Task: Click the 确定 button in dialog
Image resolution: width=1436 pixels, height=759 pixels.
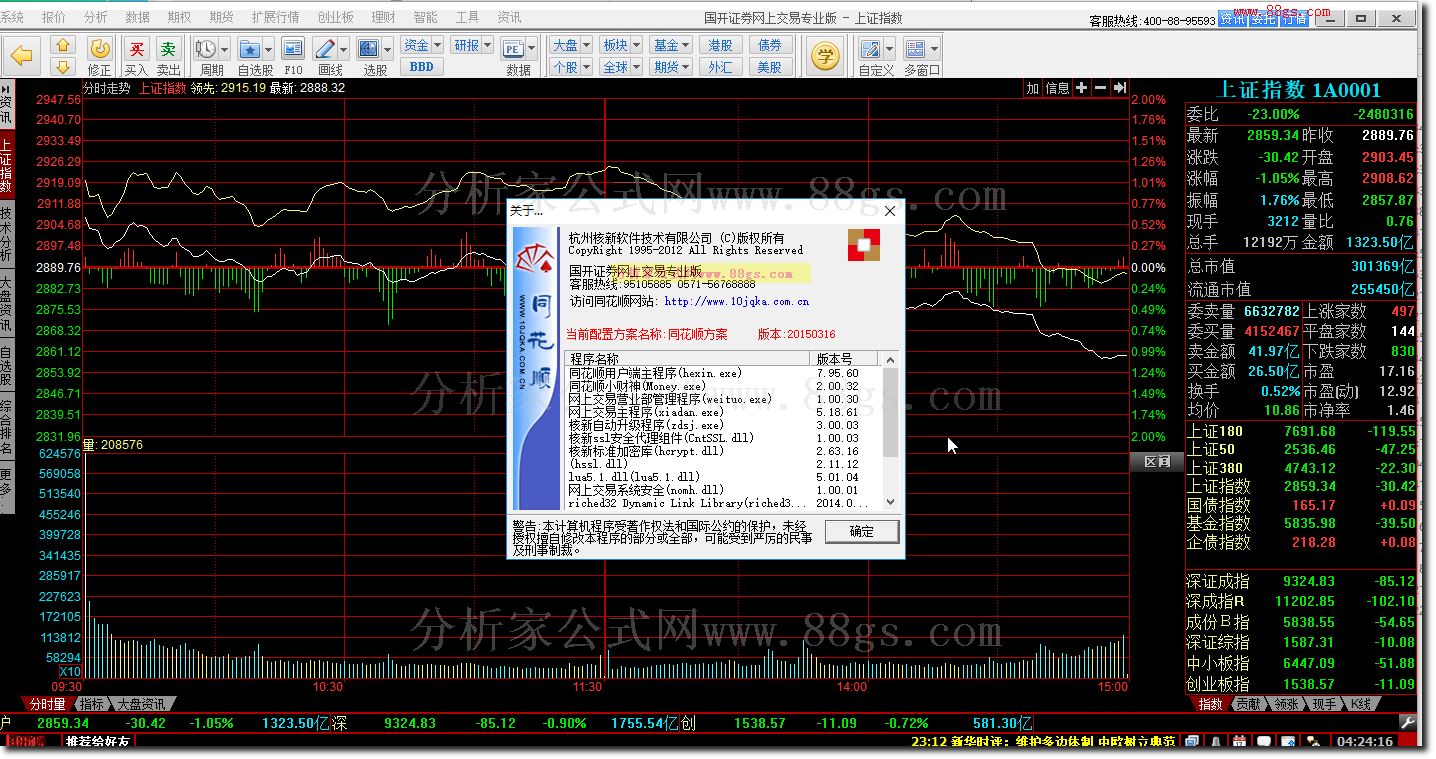Action: (861, 532)
